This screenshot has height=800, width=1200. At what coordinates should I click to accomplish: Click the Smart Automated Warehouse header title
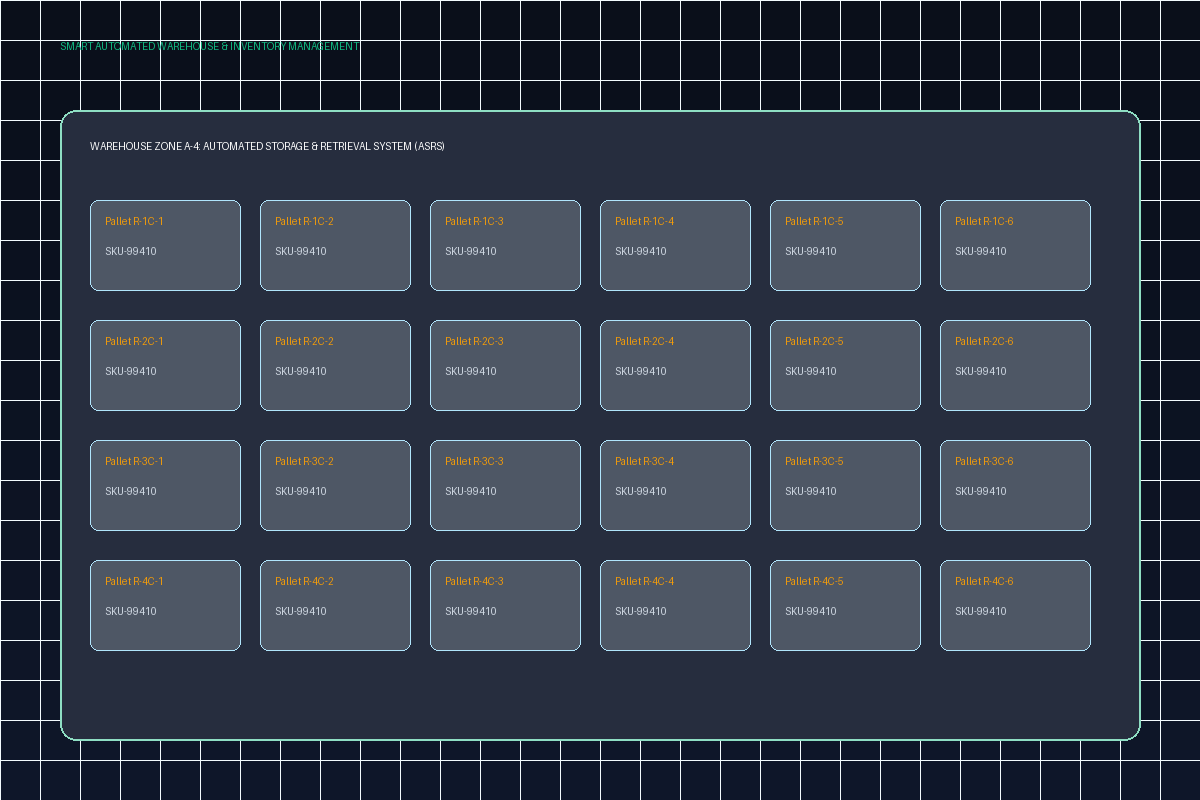pyautogui.click(x=209, y=46)
